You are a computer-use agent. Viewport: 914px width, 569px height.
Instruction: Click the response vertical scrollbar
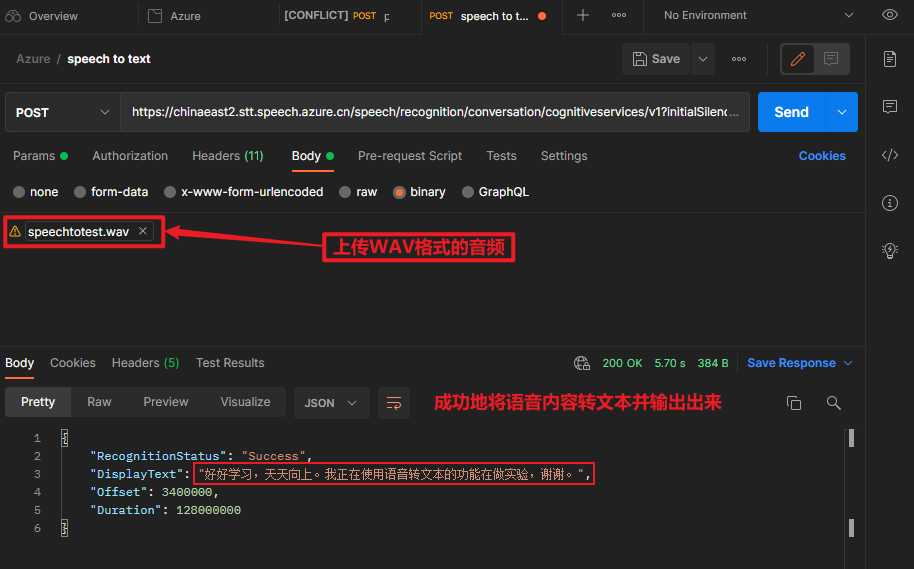pos(851,484)
